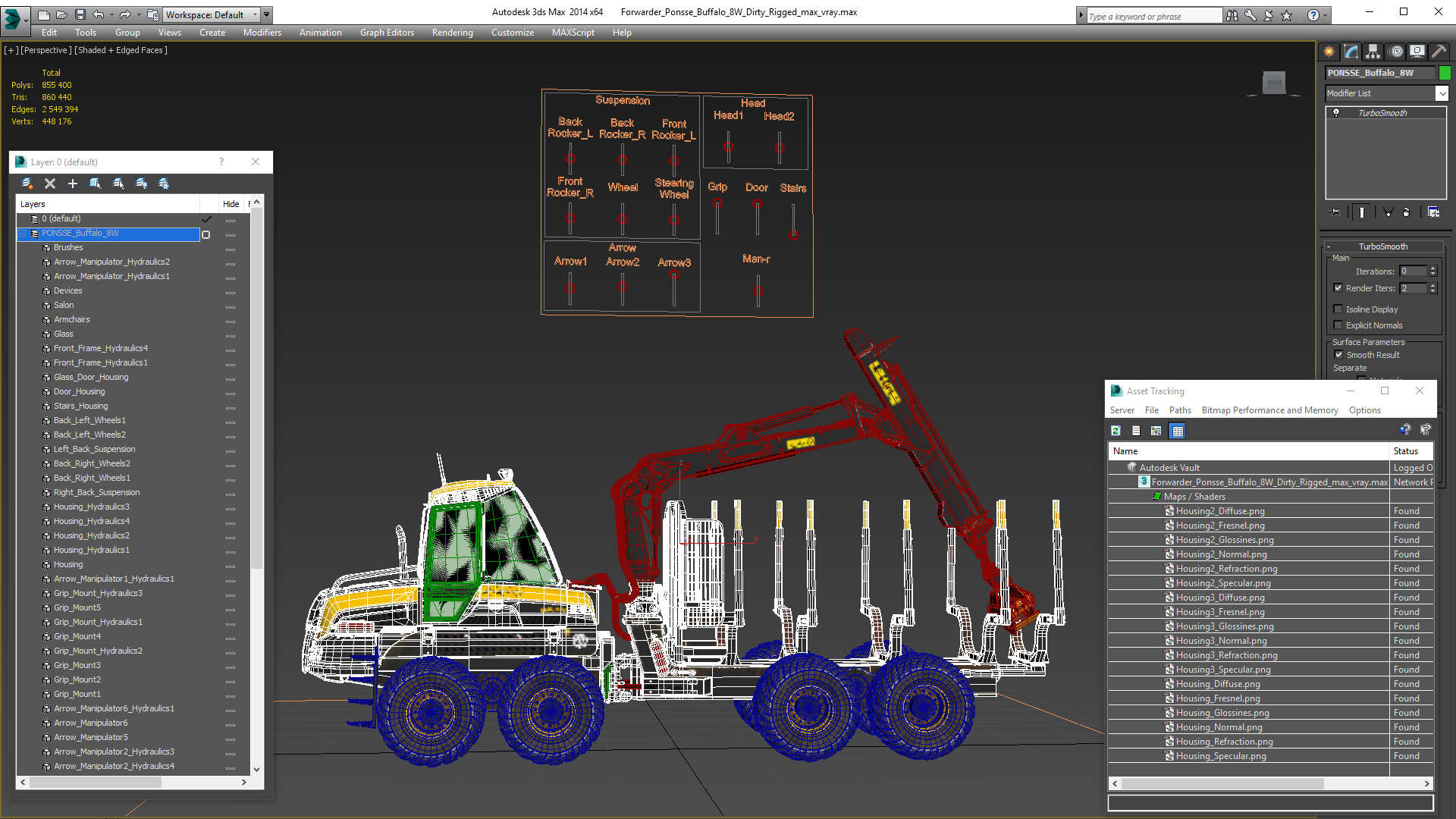The width and height of the screenshot is (1456, 819).
Task: Click the [Perspective] viewport label
Action: coord(46,50)
